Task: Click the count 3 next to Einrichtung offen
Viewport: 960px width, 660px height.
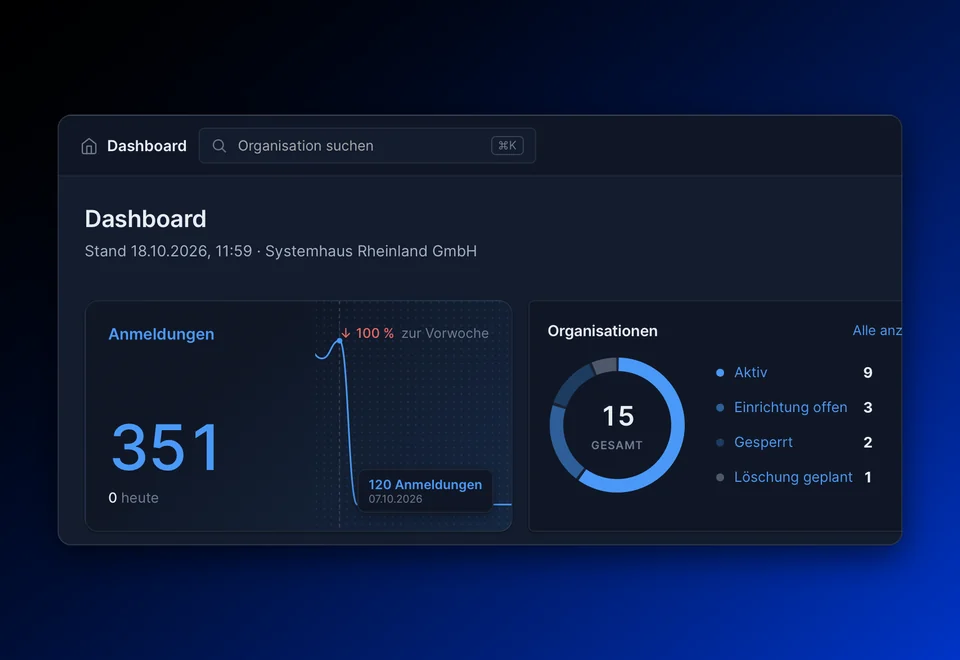Action: pos(868,407)
